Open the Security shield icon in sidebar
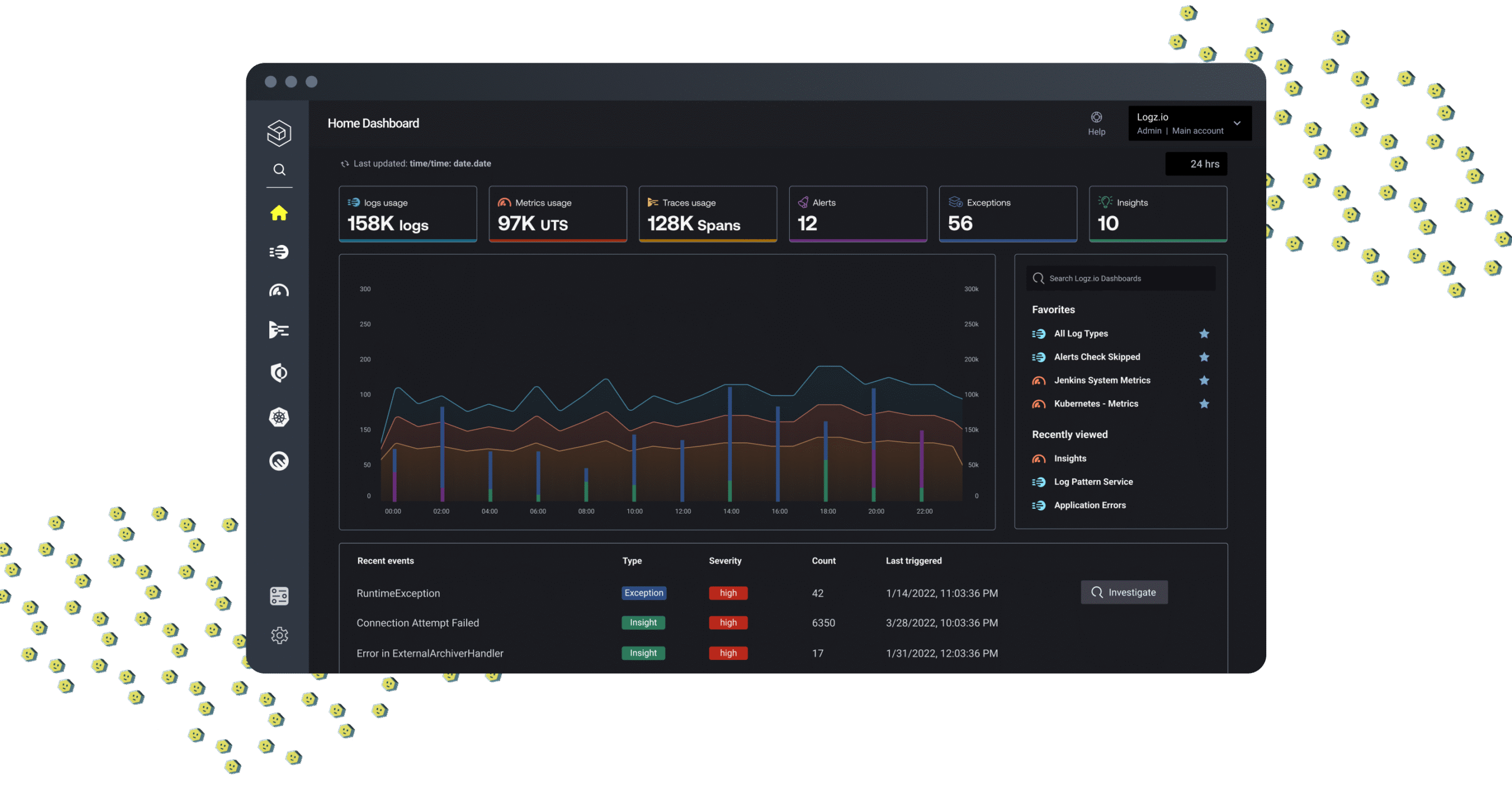Viewport: 1512px width, 791px height. (279, 373)
